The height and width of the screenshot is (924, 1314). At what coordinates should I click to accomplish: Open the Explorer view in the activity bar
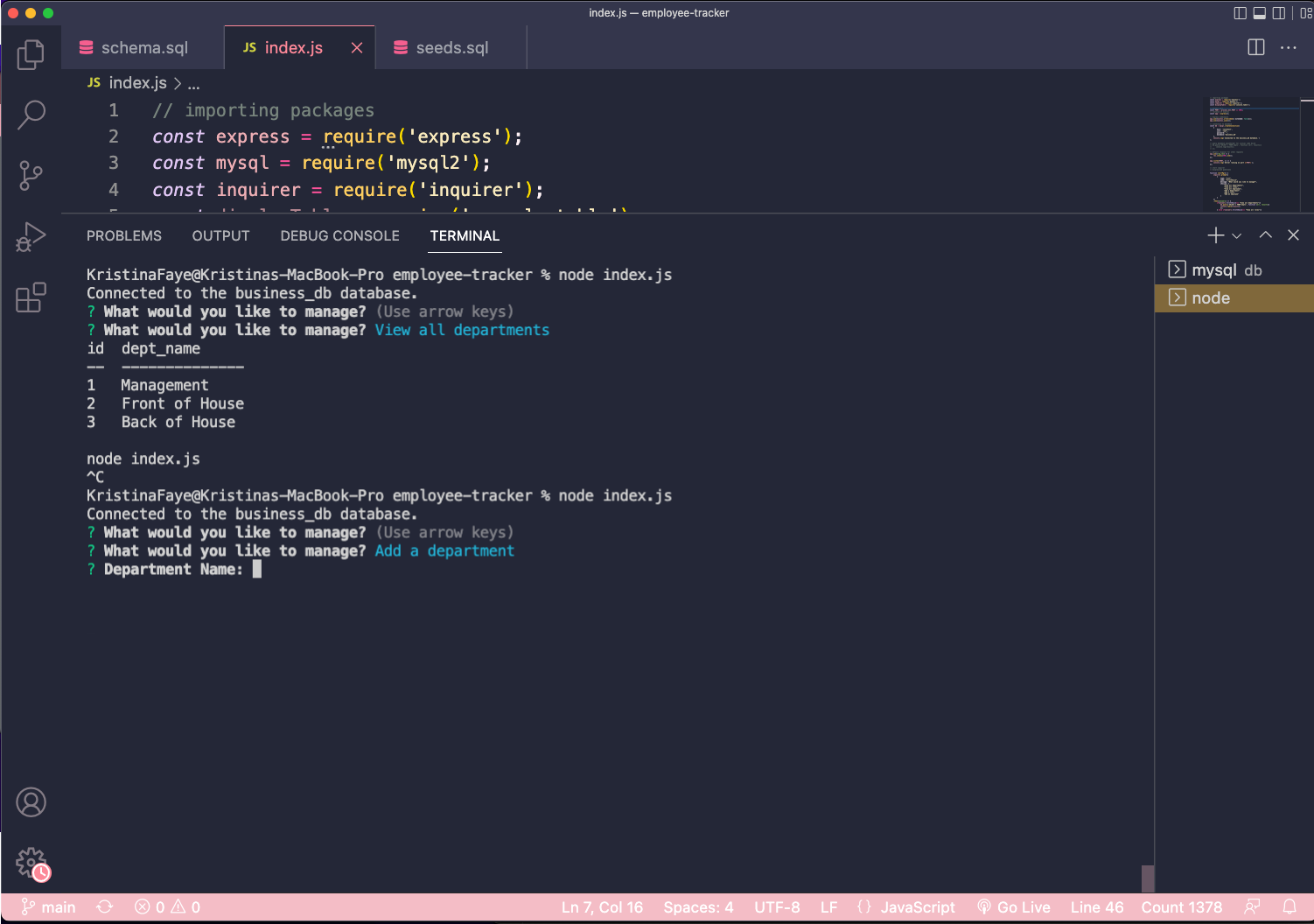point(31,54)
